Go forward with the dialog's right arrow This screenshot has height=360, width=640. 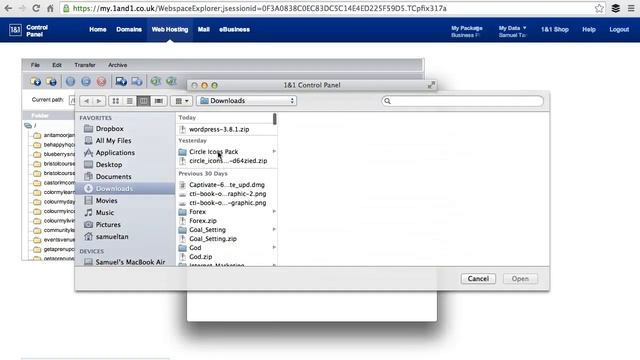pyautogui.click(x=98, y=101)
